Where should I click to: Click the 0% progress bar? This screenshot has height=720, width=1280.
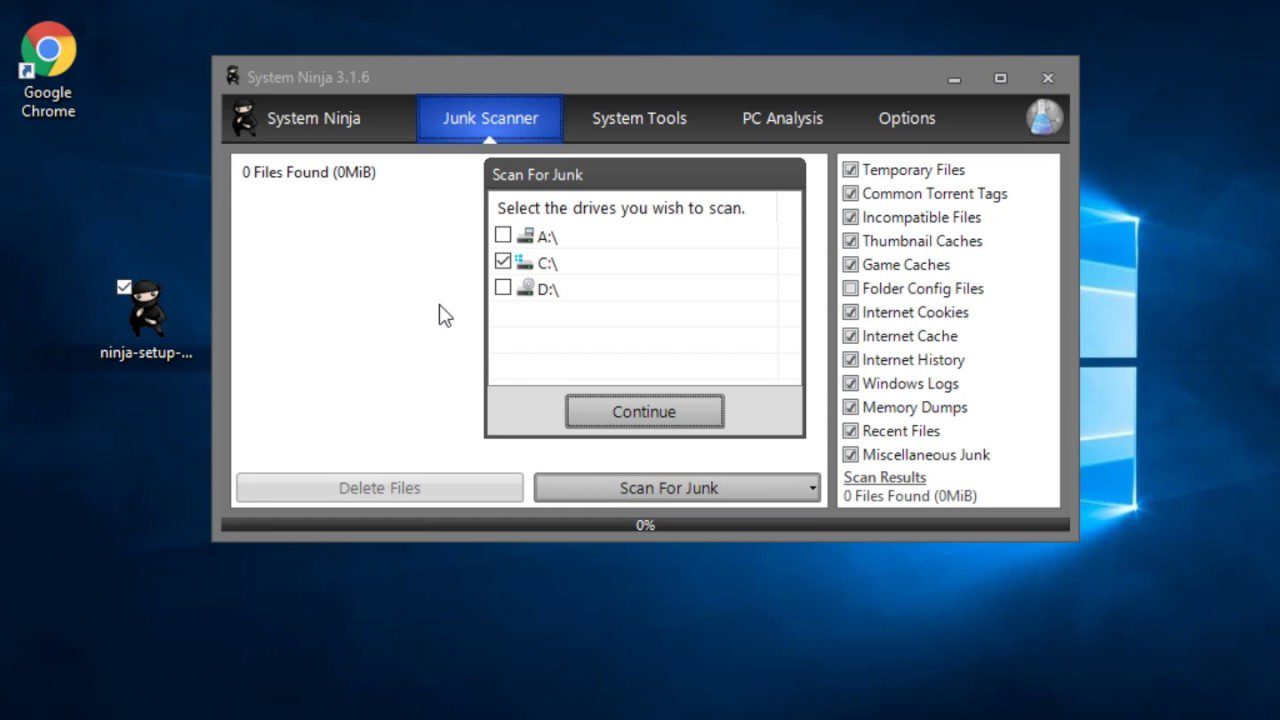pyautogui.click(x=645, y=525)
